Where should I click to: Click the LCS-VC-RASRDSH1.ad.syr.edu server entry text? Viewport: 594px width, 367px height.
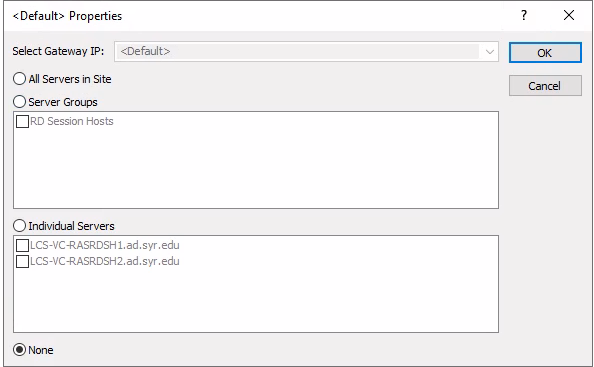[105, 245]
